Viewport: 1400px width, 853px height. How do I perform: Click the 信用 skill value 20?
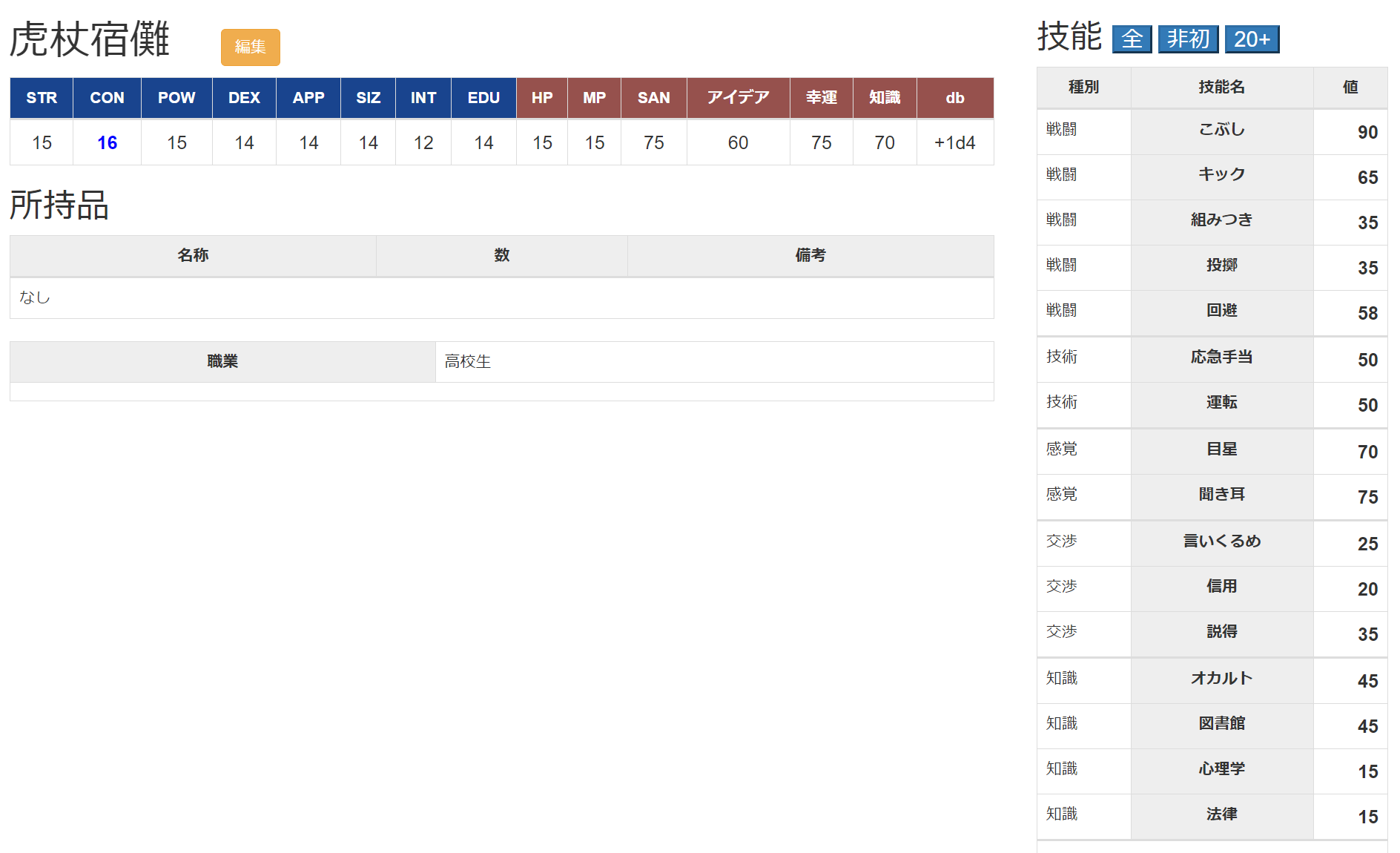[x=1367, y=589]
